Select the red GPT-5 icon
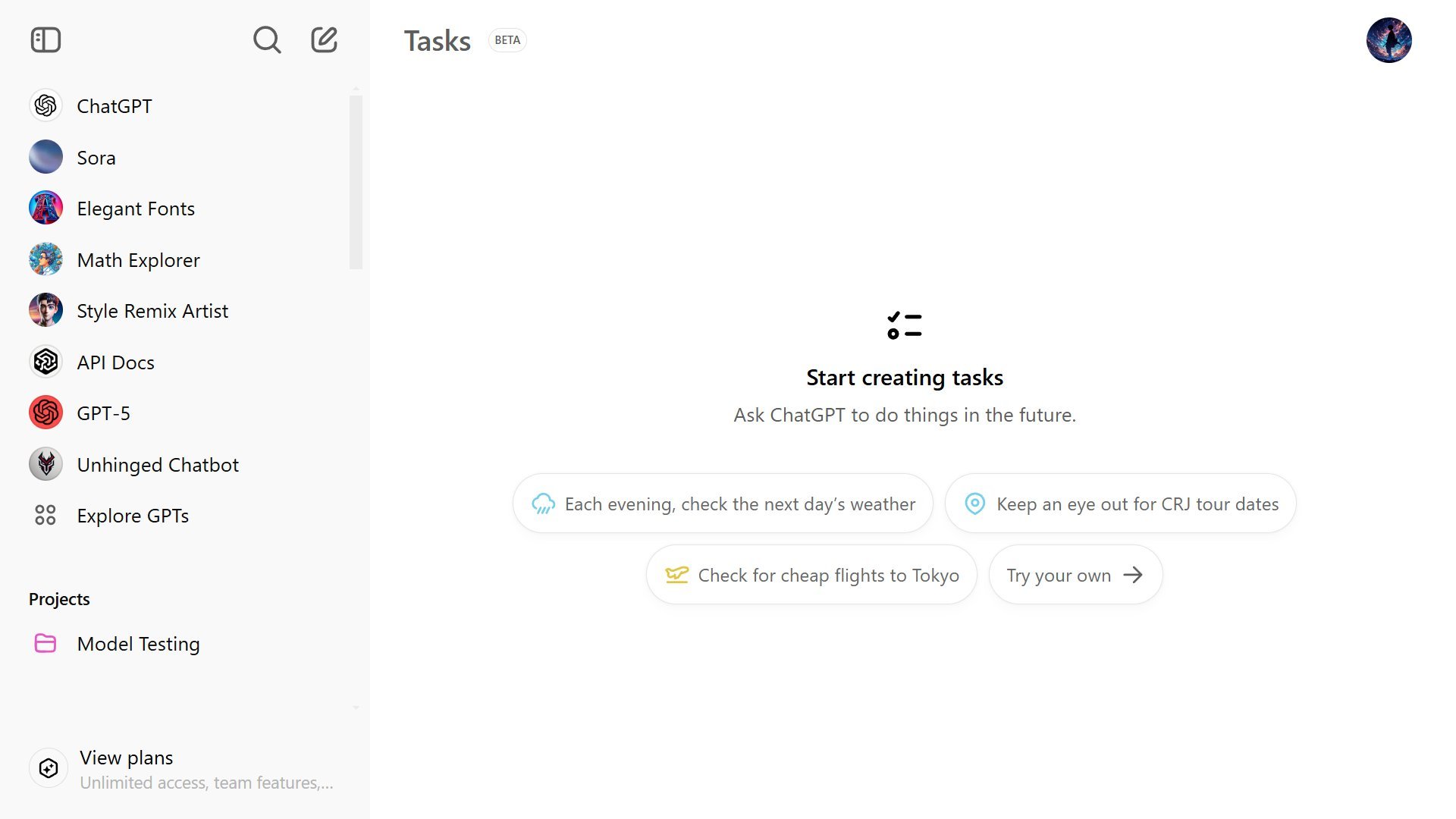Image resolution: width=1456 pixels, height=819 pixels. click(x=45, y=413)
